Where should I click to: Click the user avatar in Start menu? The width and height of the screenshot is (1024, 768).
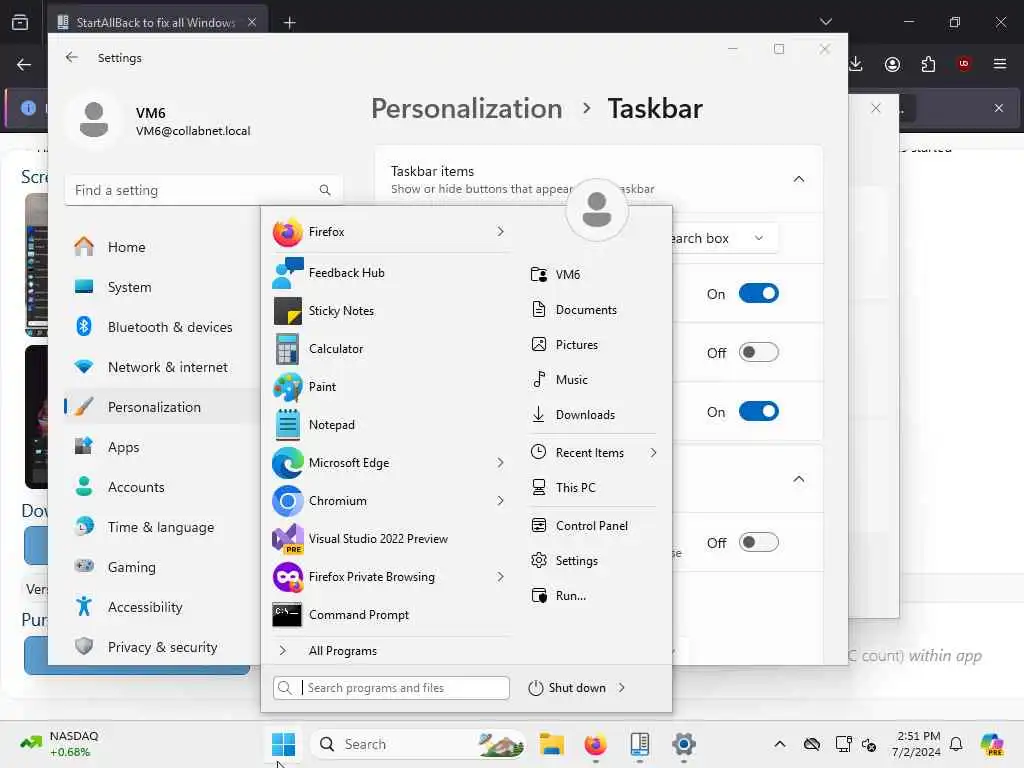(597, 210)
